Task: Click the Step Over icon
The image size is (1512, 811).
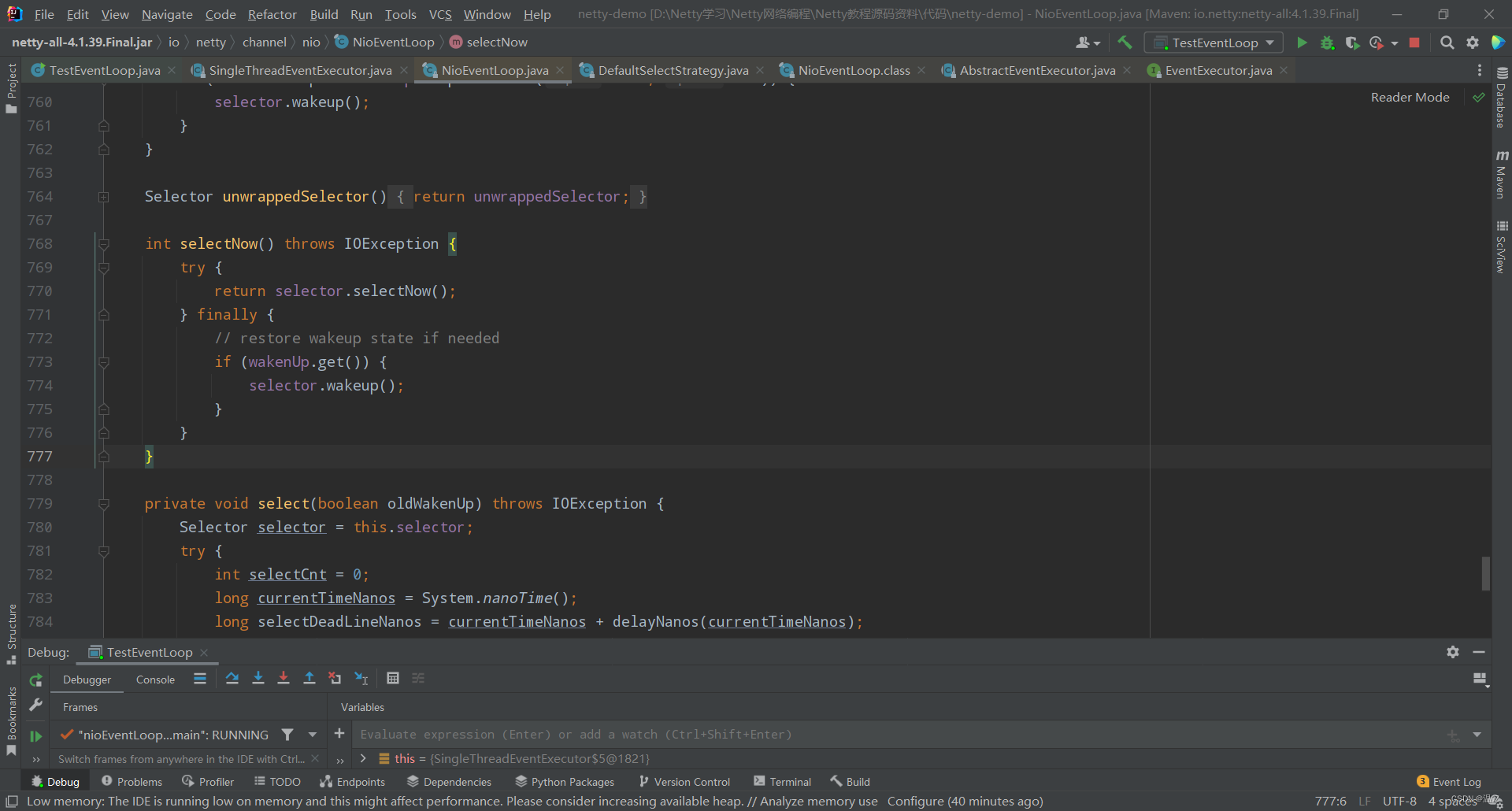Action: [x=232, y=679]
